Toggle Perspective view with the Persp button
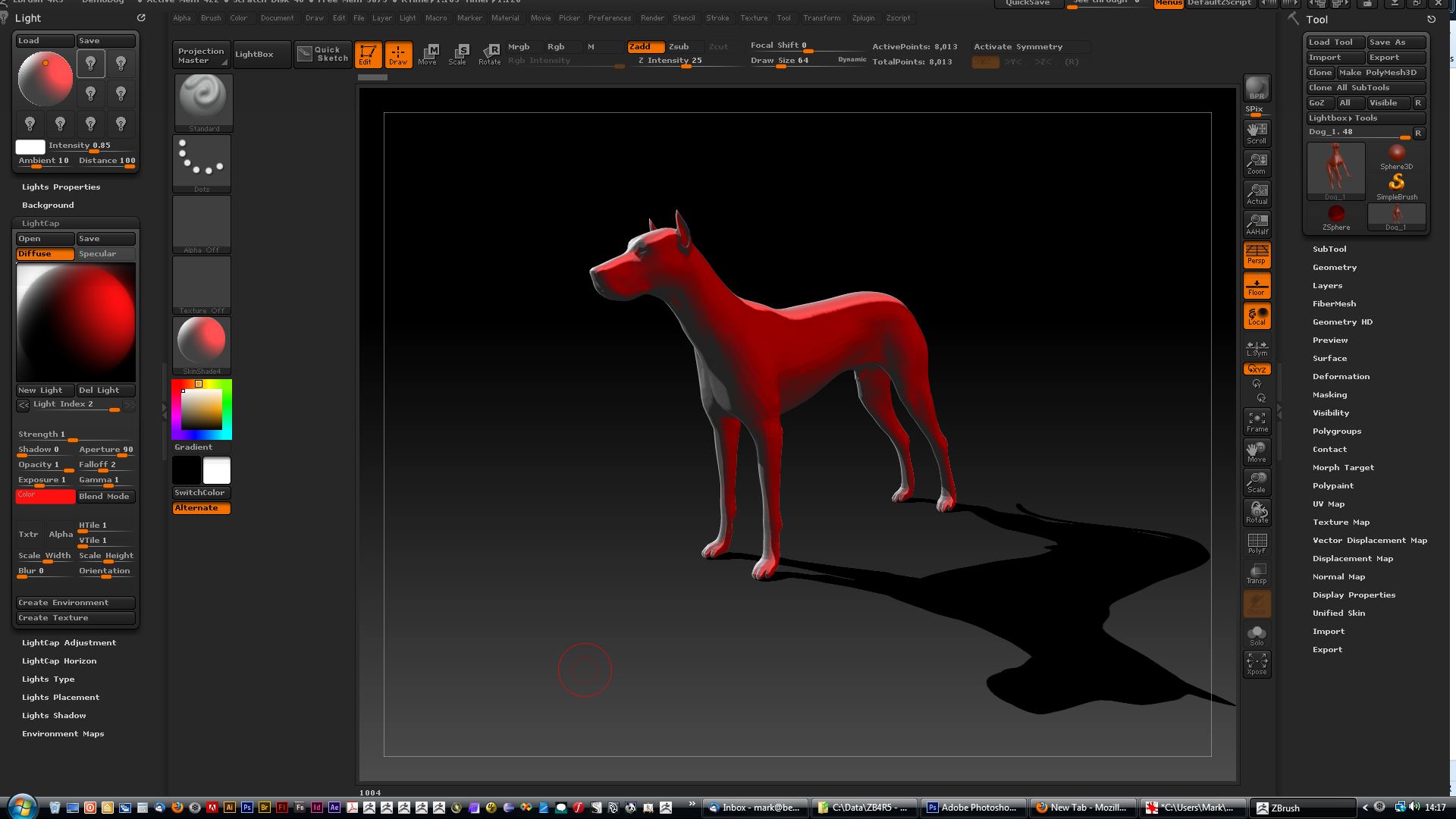Image resolution: width=1456 pixels, height=819 pixels. tap(1257, 254)
